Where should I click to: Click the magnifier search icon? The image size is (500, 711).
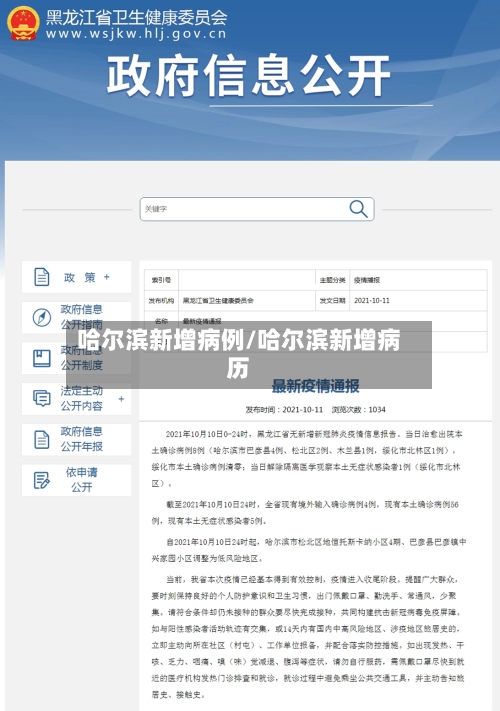(358, 209)
